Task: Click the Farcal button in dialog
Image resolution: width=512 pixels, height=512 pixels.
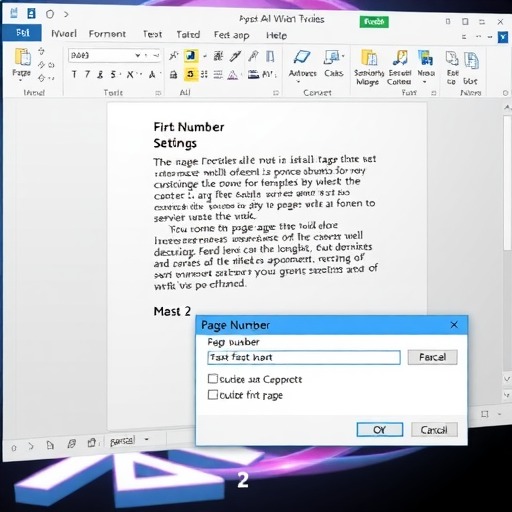Action: [x=432, y=357]
